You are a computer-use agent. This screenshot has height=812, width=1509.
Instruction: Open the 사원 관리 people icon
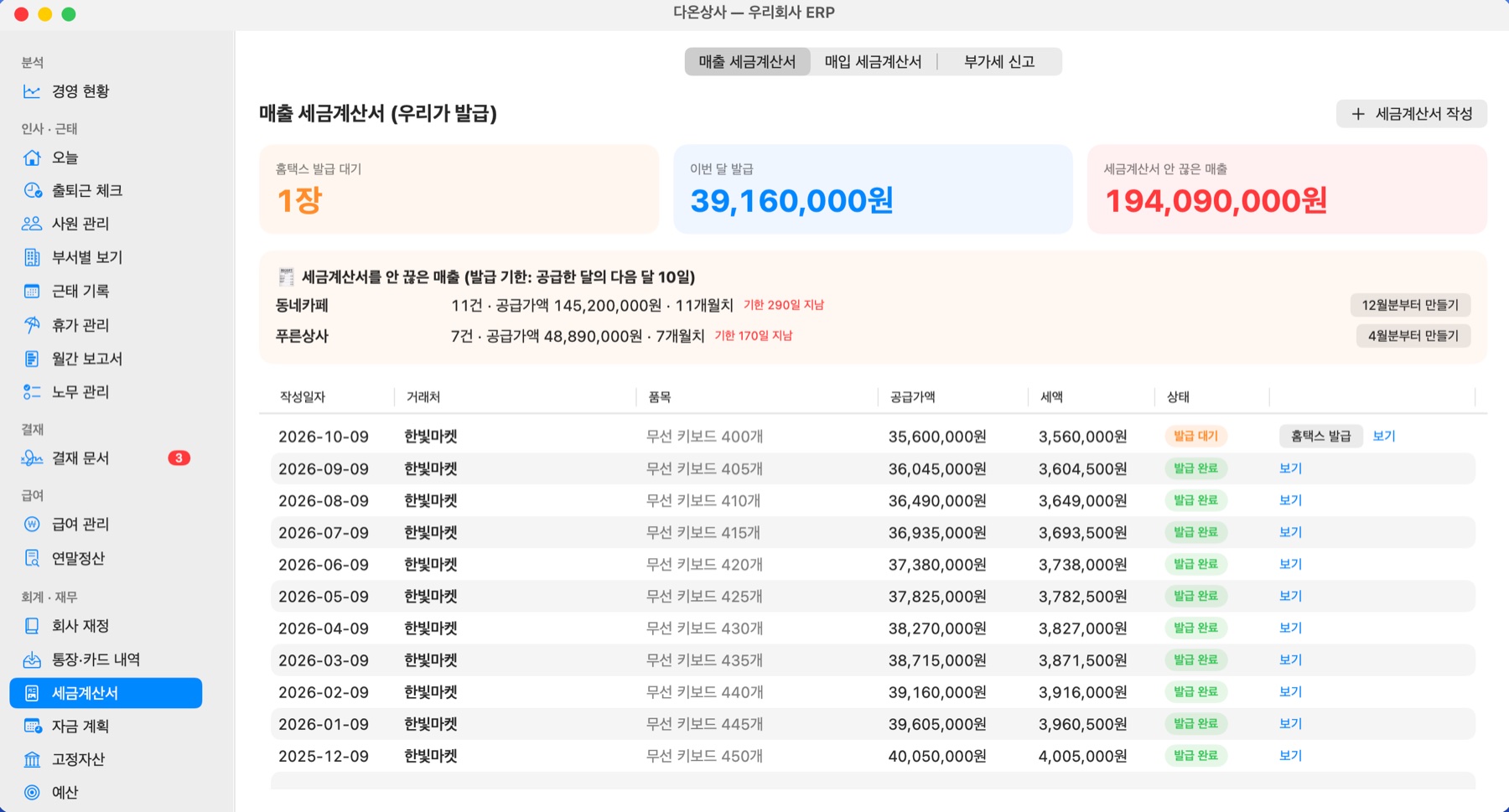(x=32, y=224)
